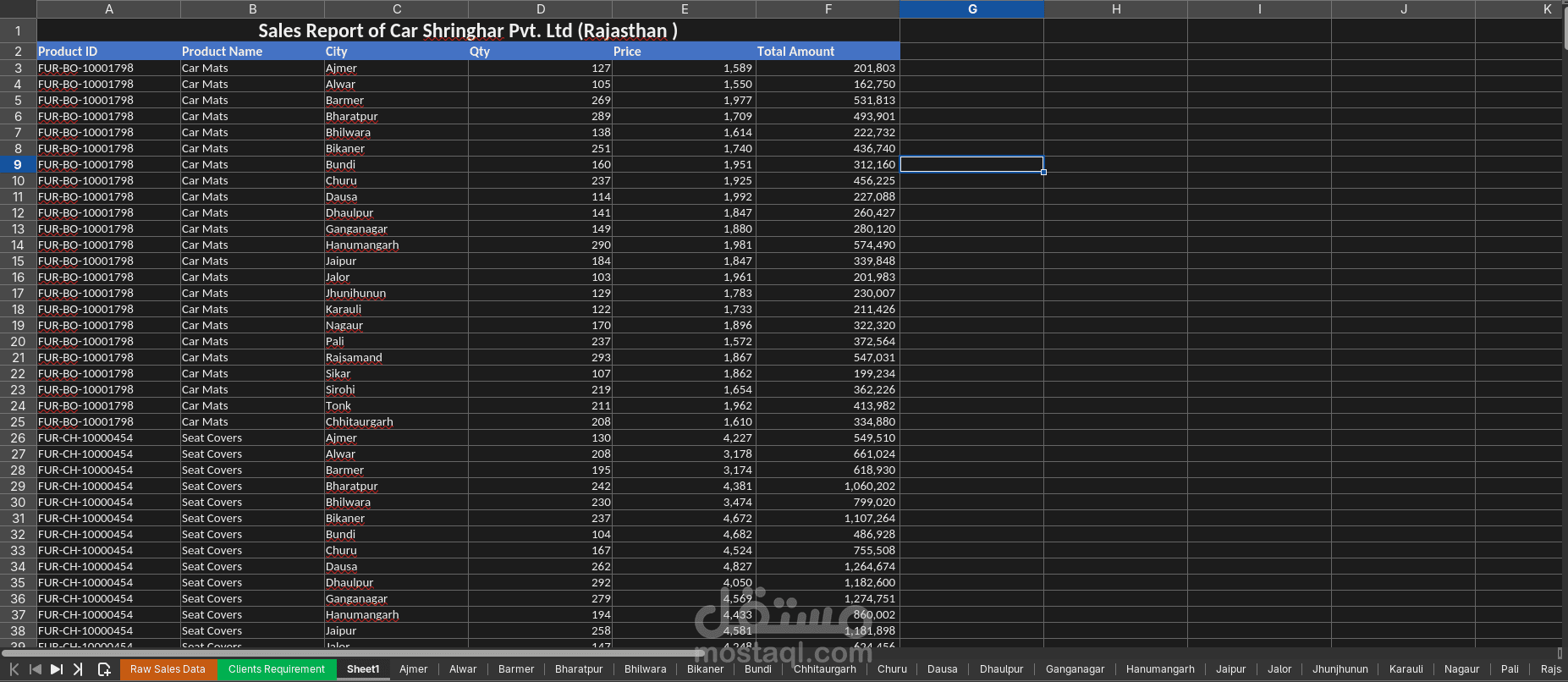The width and height of the screenshot is (1568, 682).
Task: Switch to the Dhaulpur sheet tab
Action: pyautogui.click(x=1002, y=669)
